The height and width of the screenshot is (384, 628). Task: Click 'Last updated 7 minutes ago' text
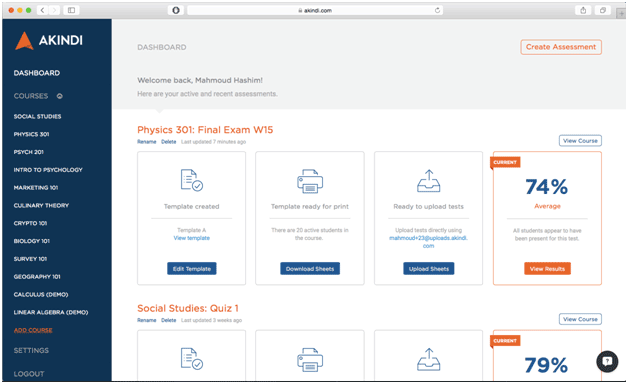[x=213, y=142]
